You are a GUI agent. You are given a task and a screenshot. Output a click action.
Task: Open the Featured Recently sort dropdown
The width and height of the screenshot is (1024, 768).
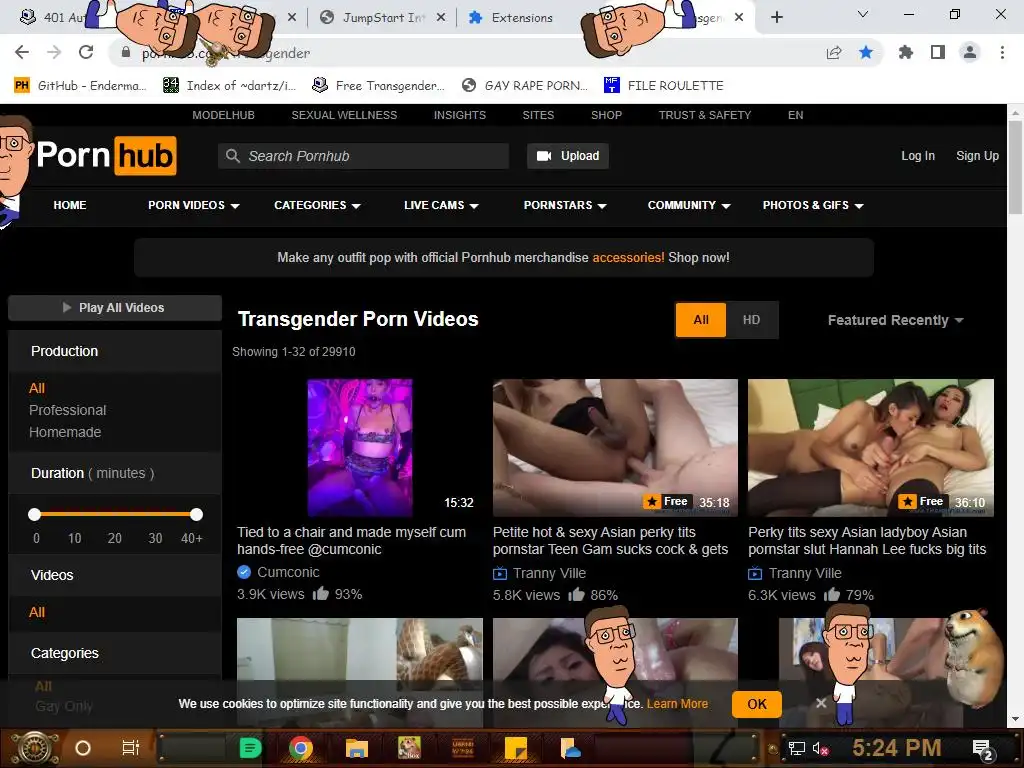coord(895,320)
